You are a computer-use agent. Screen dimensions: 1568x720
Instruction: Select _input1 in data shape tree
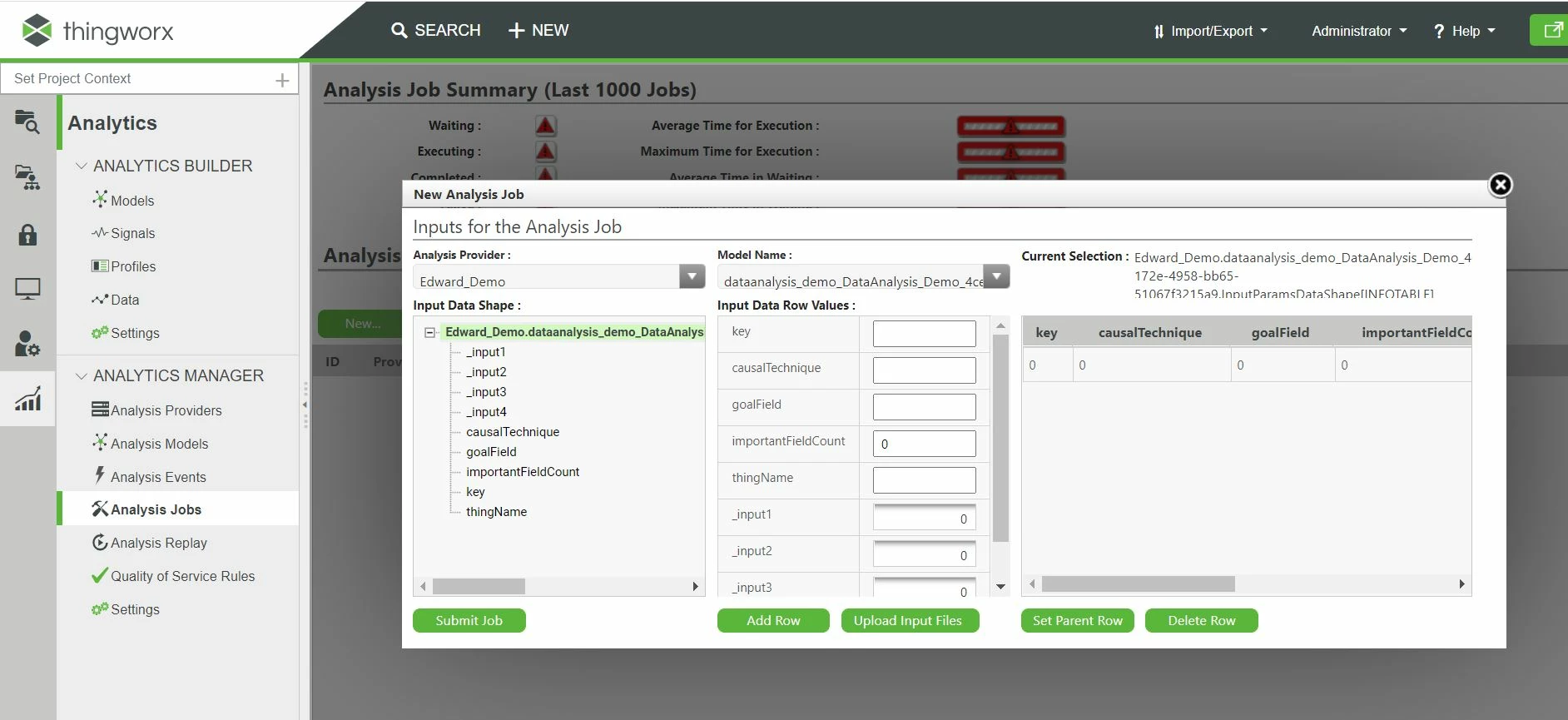click(486, 352)
